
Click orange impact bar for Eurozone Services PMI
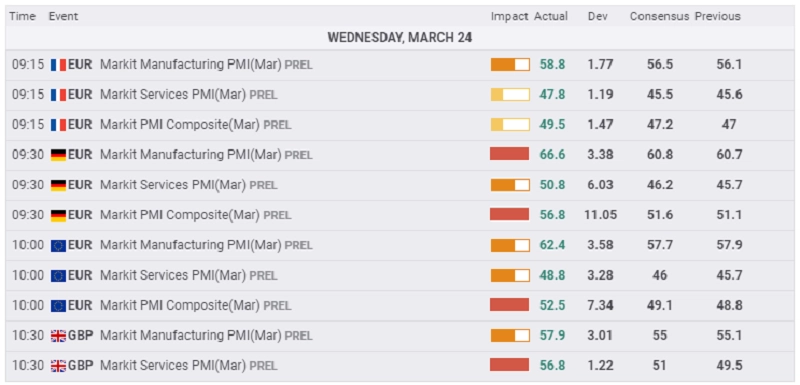[510, 275]
